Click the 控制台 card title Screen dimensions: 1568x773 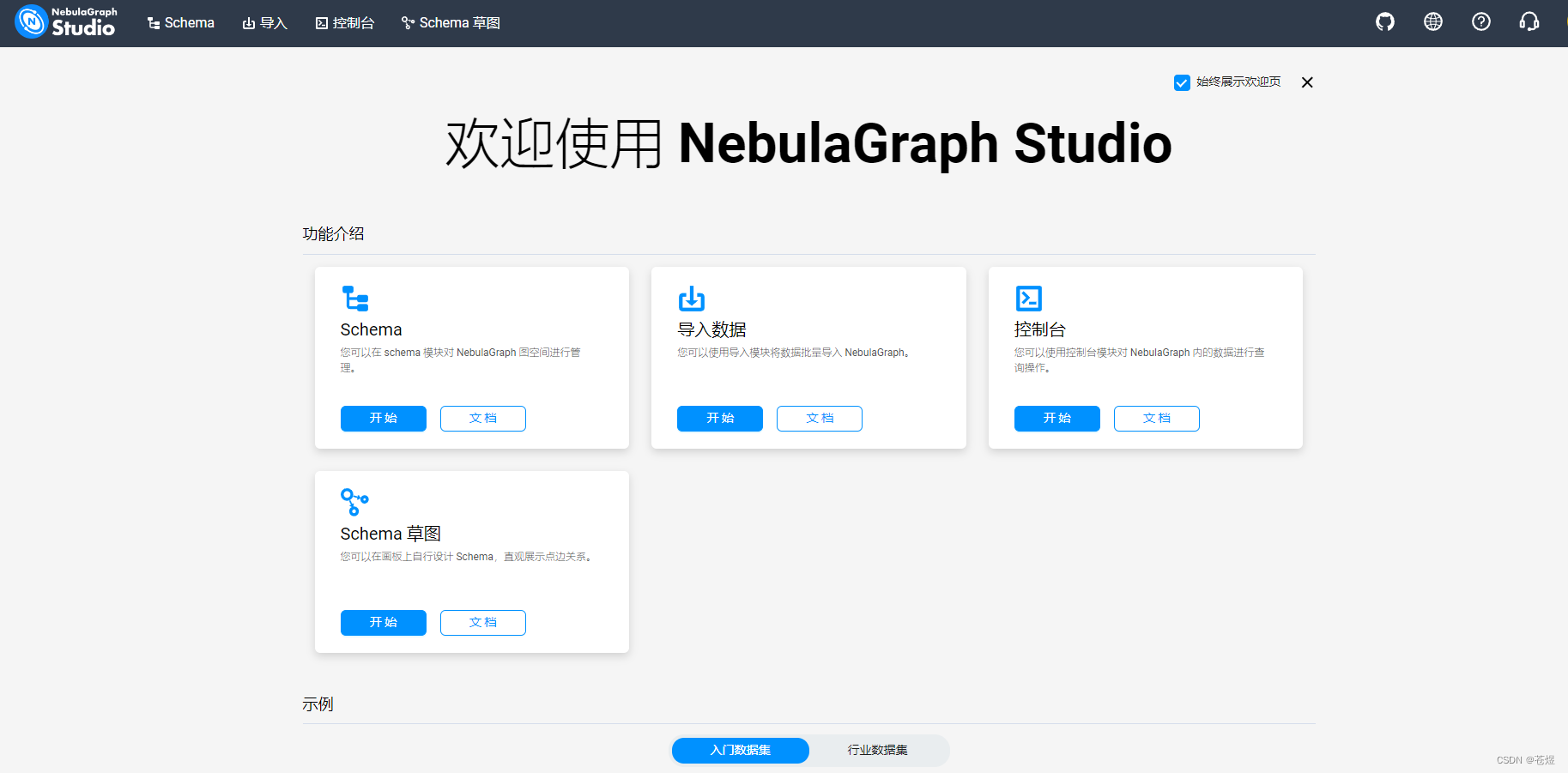1040,329
